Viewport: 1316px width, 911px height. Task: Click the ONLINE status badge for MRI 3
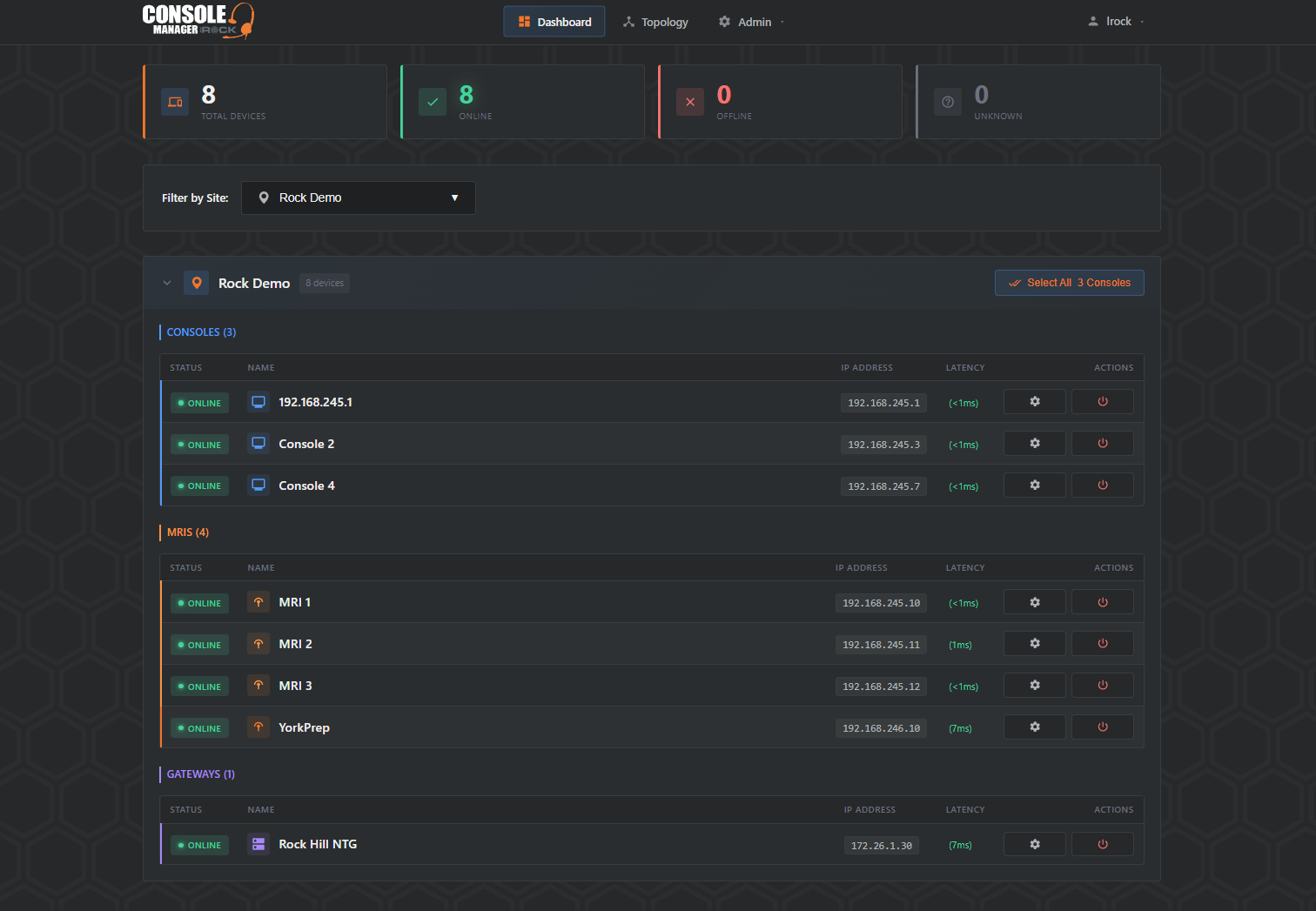199,686
